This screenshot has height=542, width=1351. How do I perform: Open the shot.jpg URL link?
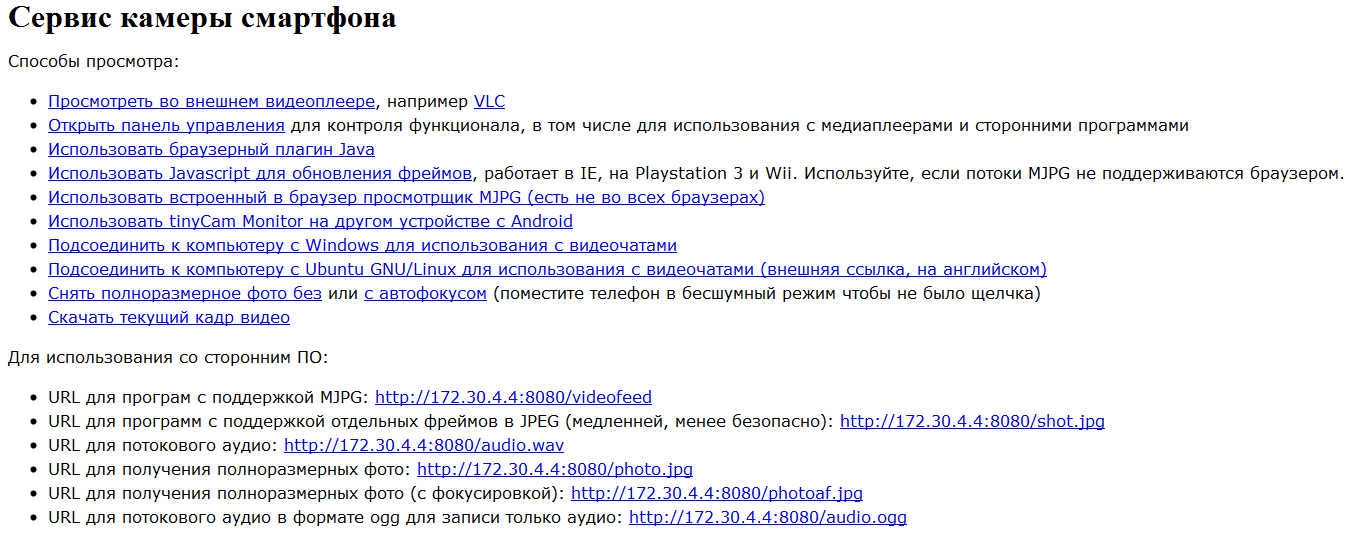[x=972, y=421]
